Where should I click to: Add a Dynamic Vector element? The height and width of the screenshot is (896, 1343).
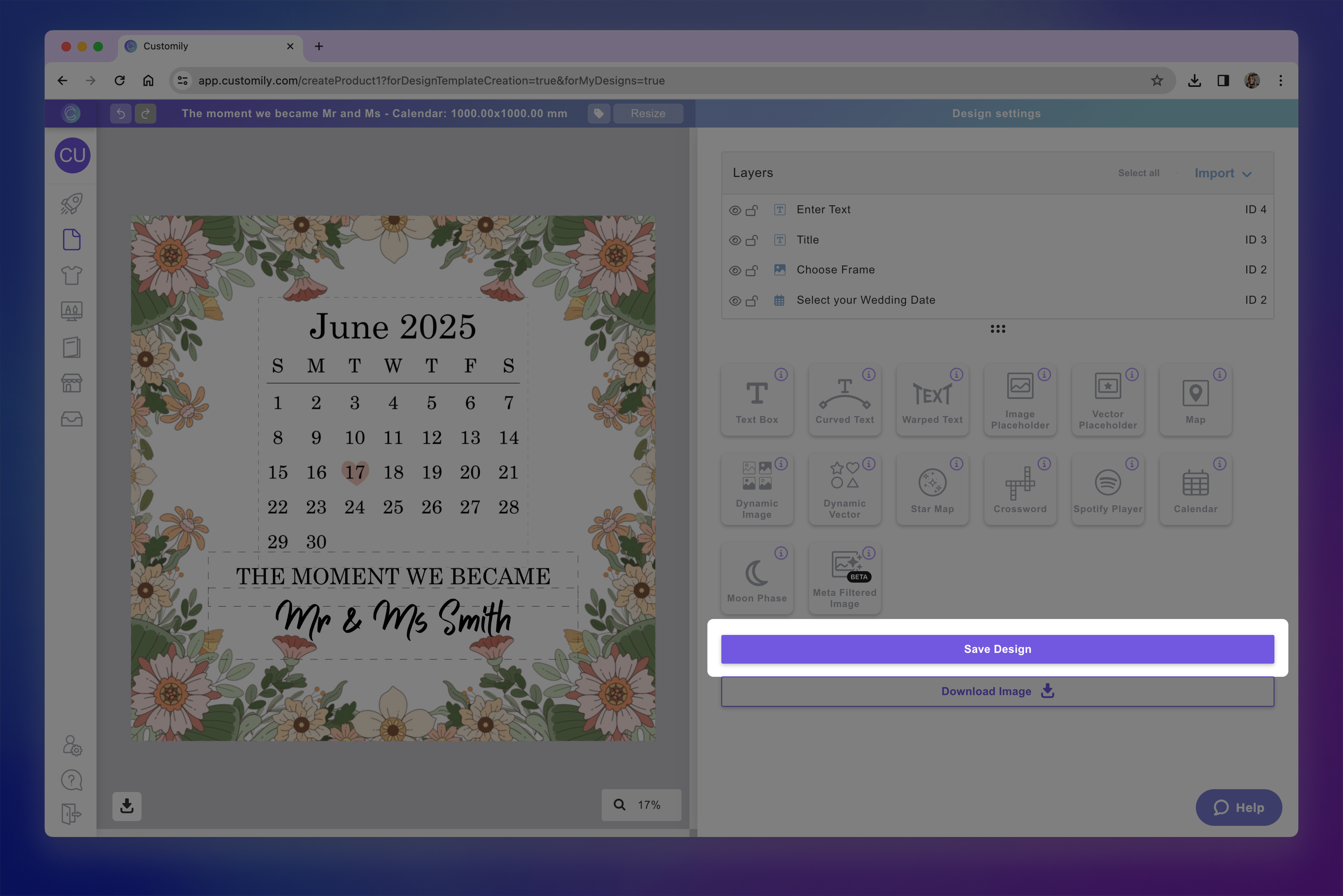pyautogui.click(x=845, y=489)
